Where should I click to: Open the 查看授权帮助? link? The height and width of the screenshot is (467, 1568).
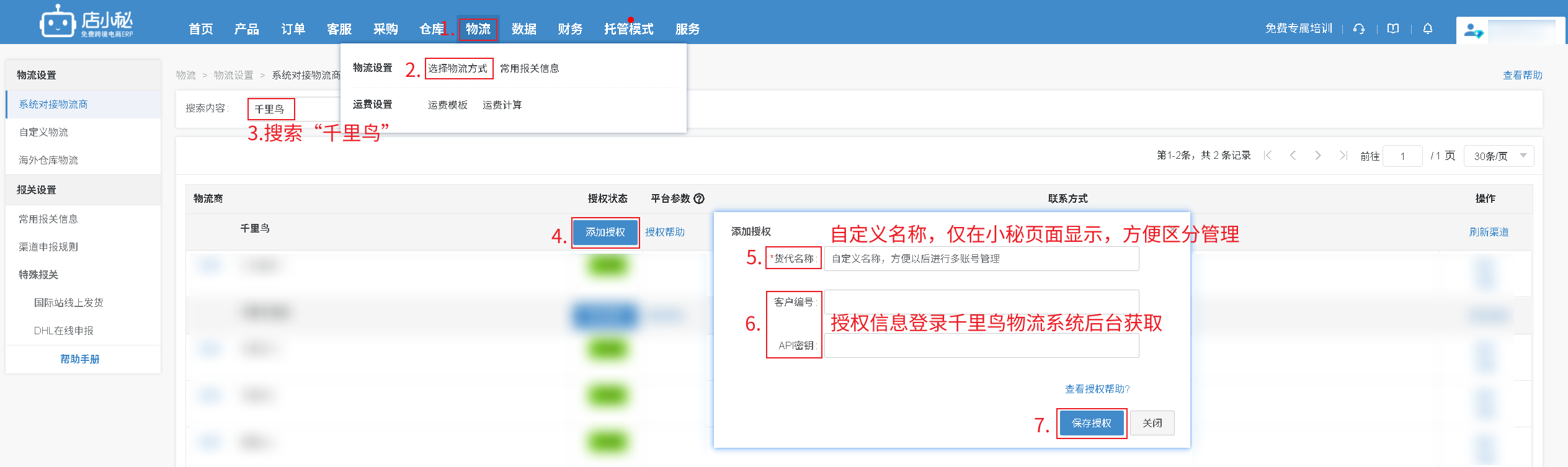(1097, 389)
